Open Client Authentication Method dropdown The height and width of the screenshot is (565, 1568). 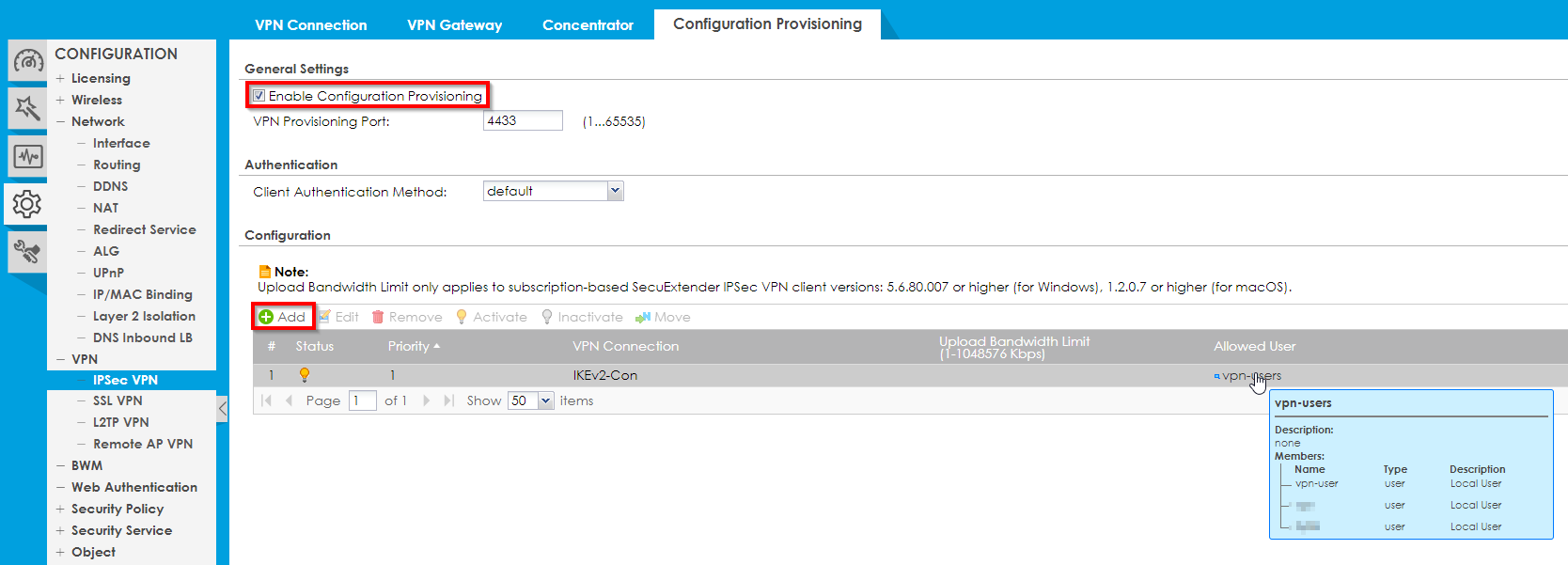pos(615,191)
